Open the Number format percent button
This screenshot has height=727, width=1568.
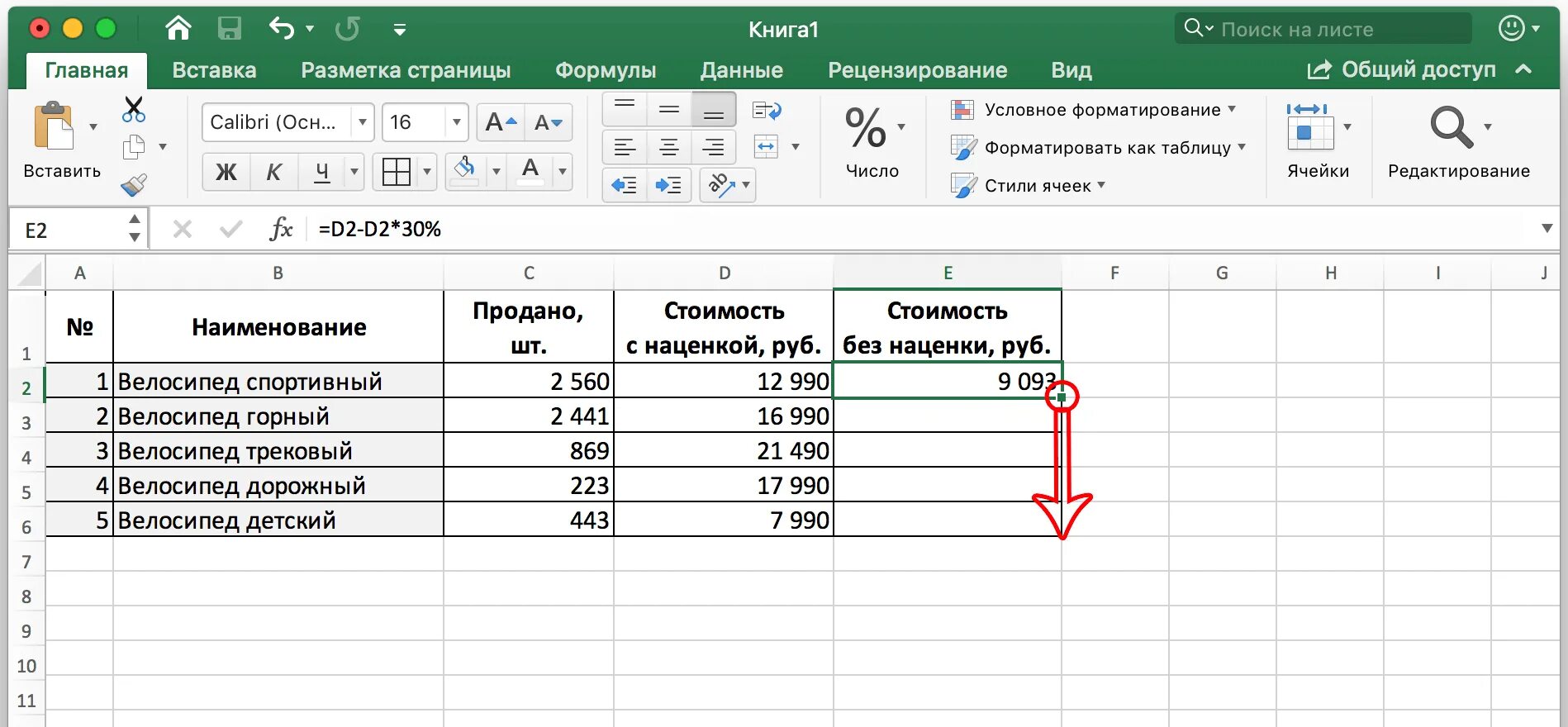(866, 127)
